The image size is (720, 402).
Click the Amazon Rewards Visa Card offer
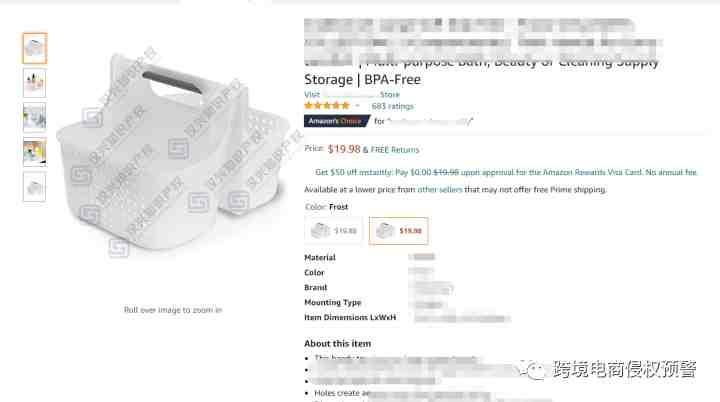(x=506, y=172)
